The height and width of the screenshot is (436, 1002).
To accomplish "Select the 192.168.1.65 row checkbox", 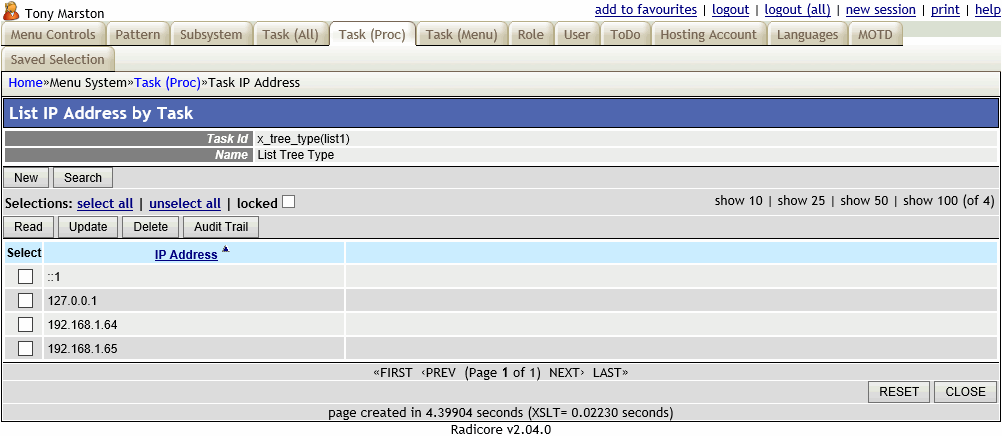I will (x=26, y=348).
